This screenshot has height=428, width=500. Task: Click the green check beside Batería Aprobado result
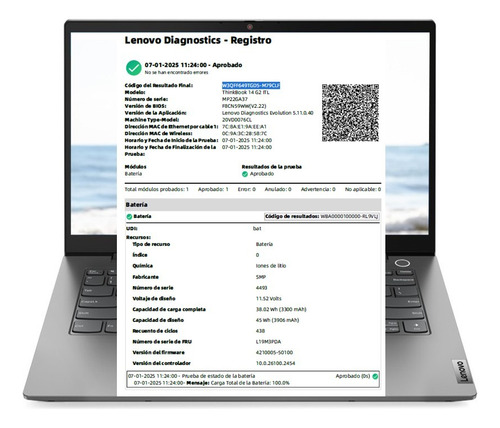[x=245, y=174]
